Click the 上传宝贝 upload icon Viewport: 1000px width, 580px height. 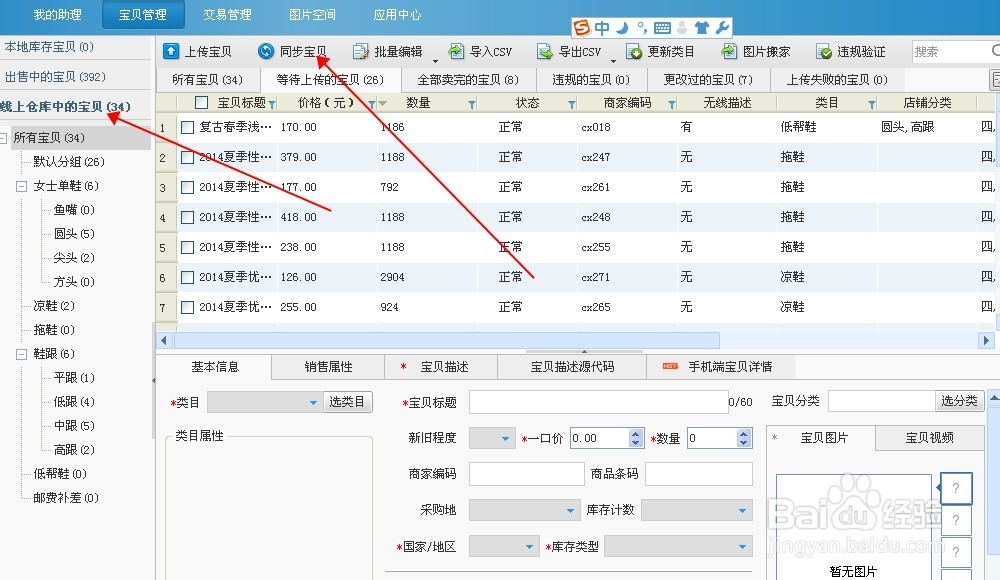pyautogui.click(x=171, y=51)
